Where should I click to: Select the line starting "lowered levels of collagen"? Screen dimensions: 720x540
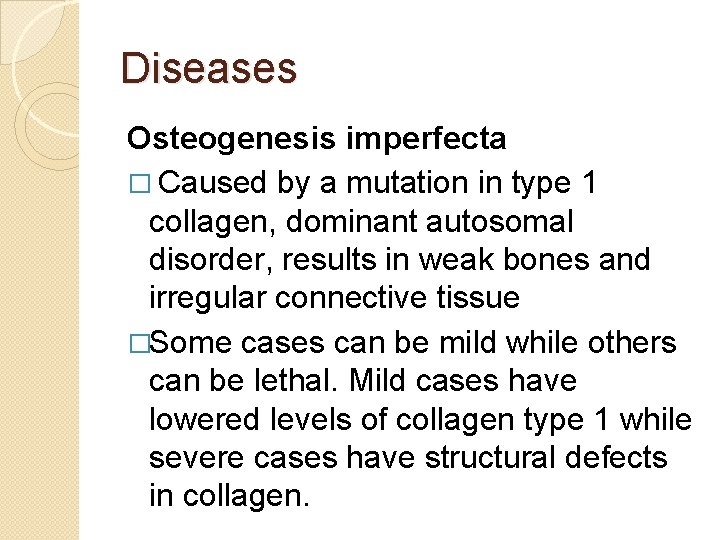click(420, 420)
